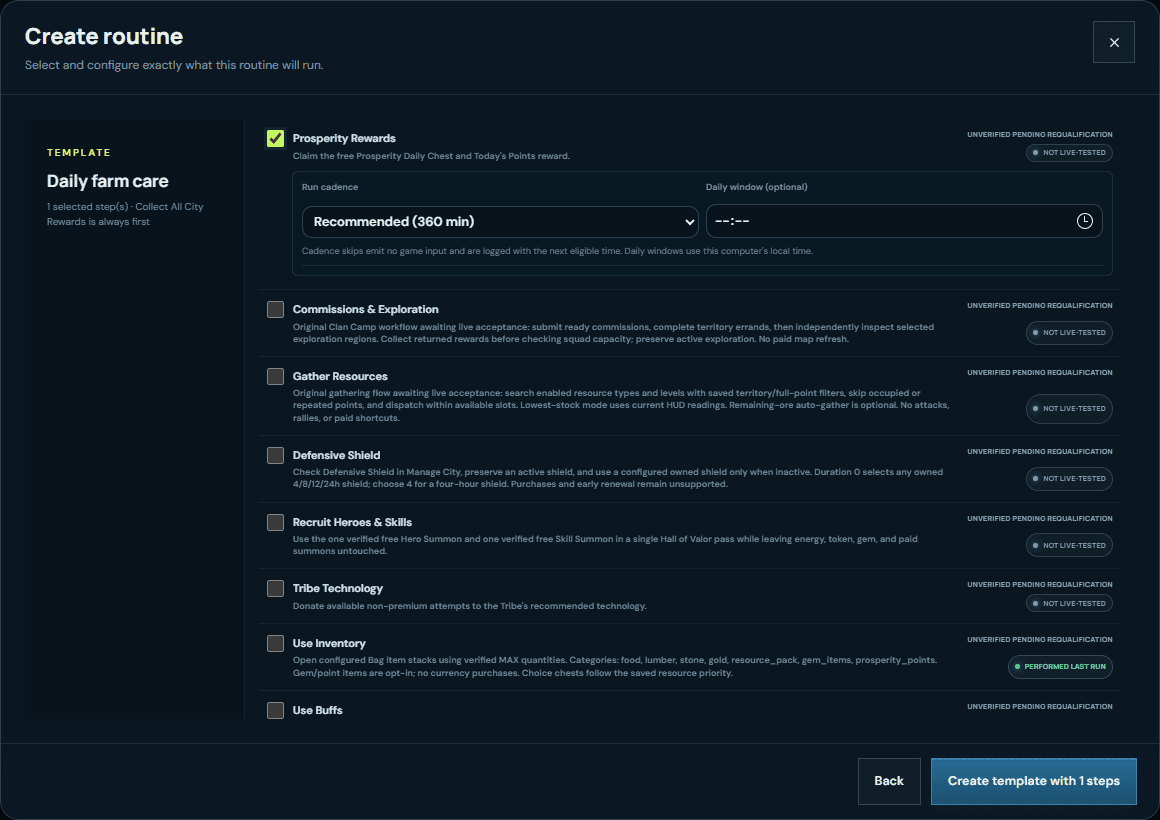The width and height of the screenshot is (1160, 820).
Task: Click Create template with 1 steps
Action: [1033, 781]
